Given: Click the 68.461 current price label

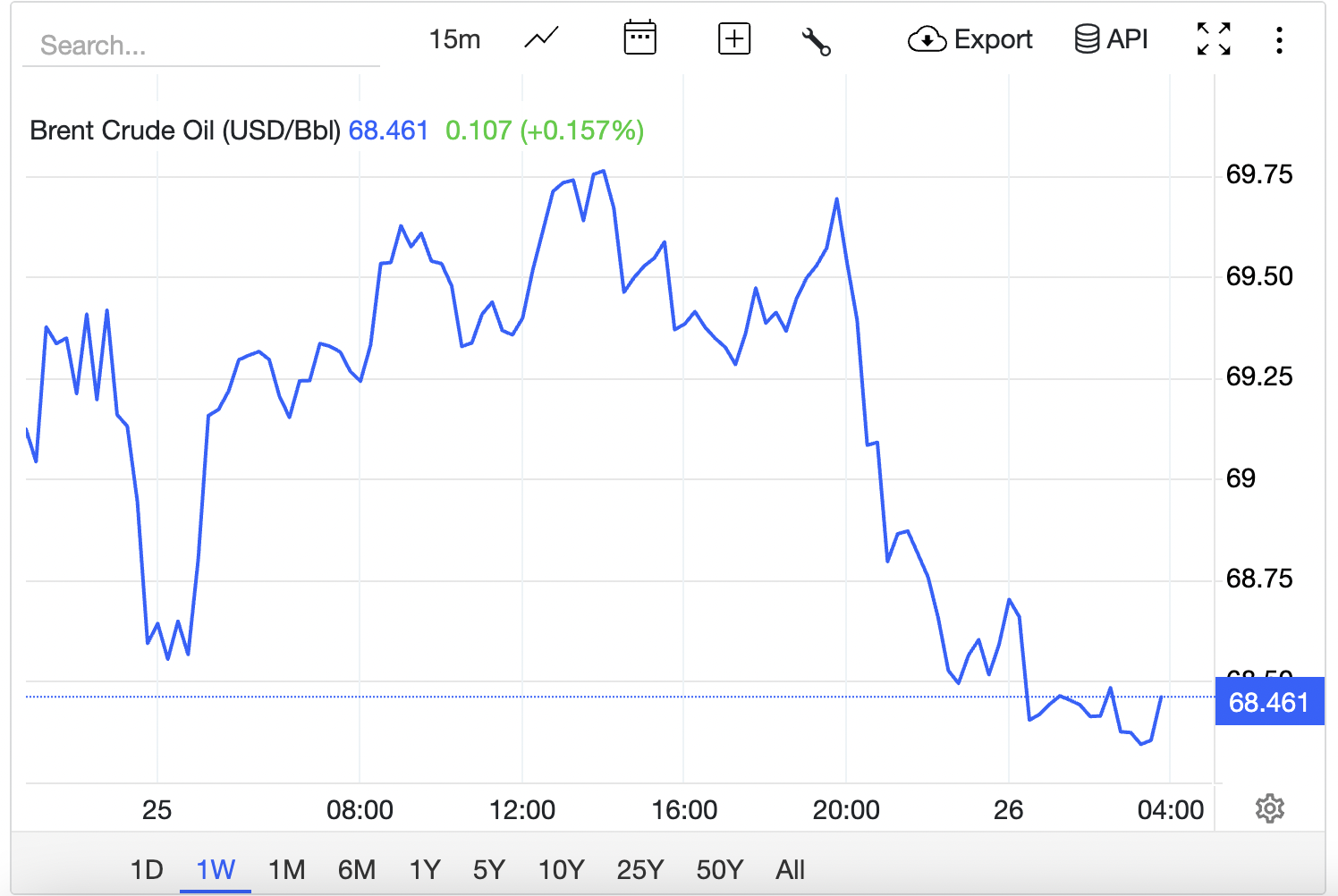Looking at the screenshot, I should coord(1269,702).
